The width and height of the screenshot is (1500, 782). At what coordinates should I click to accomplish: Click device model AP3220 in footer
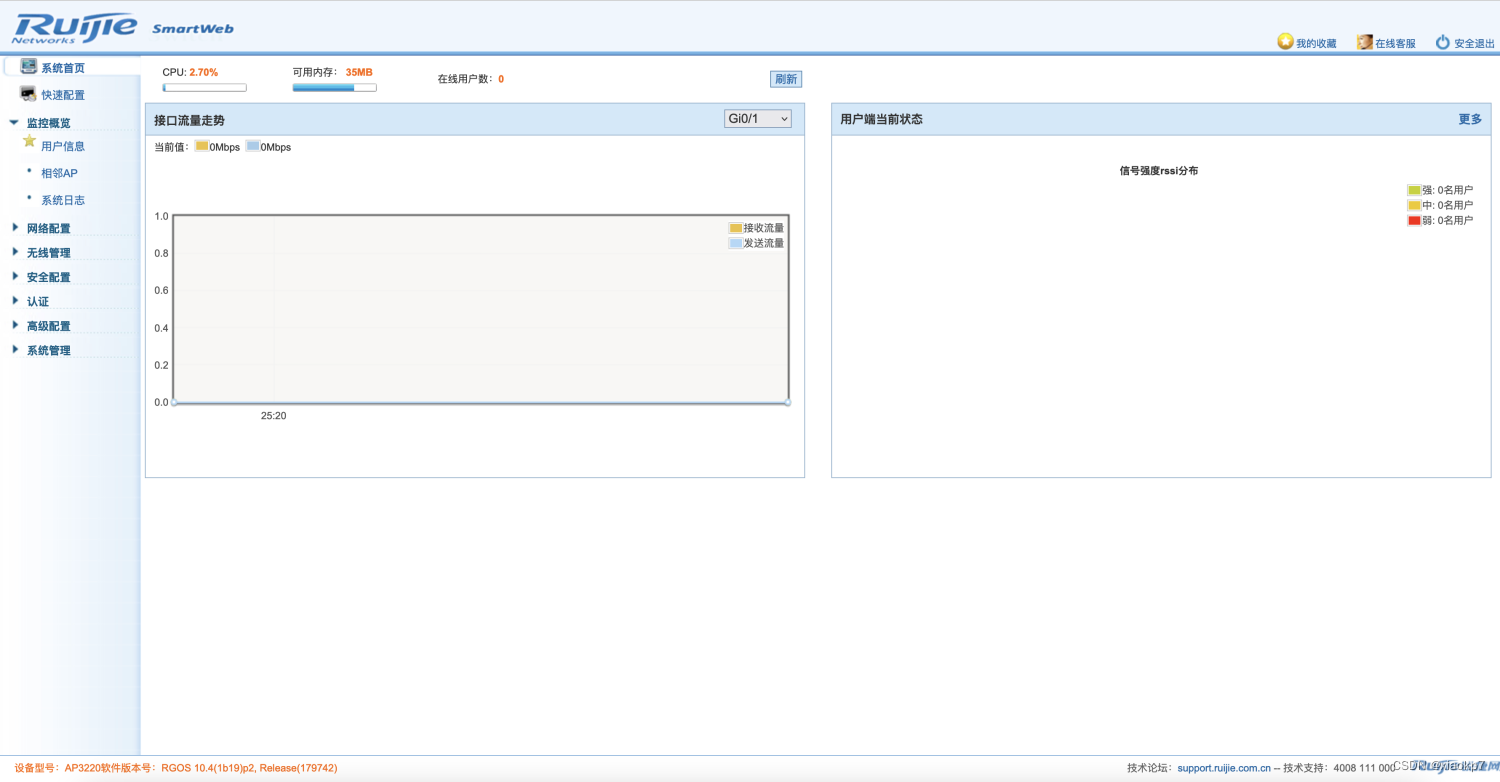click(x=83, y=768)
